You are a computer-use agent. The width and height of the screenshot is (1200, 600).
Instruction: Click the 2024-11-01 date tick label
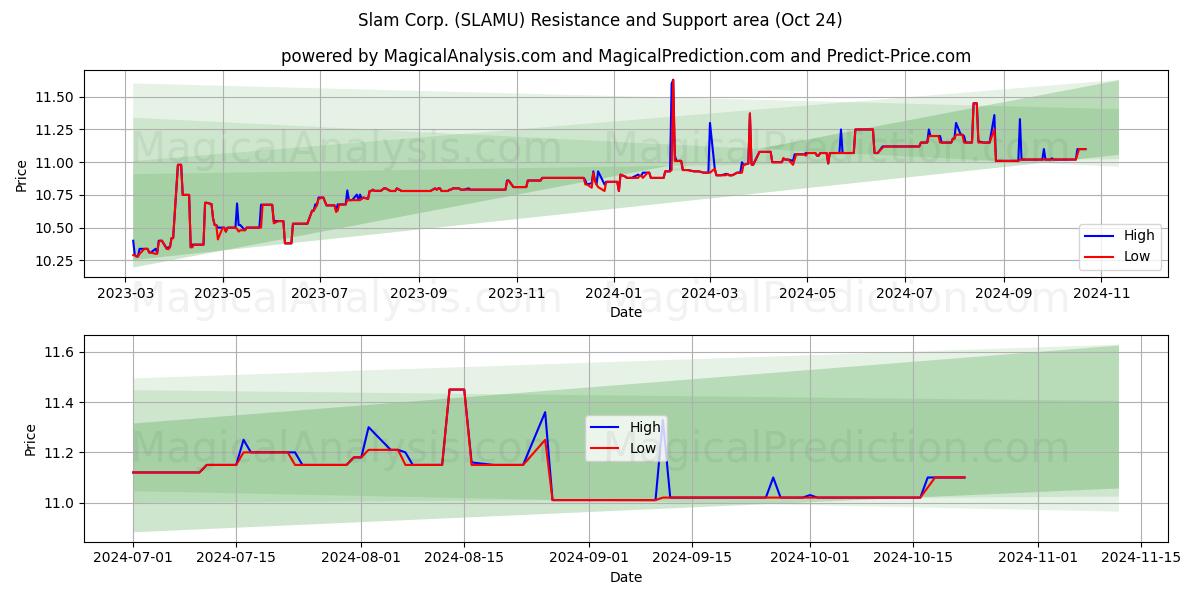coord(1037,559)
